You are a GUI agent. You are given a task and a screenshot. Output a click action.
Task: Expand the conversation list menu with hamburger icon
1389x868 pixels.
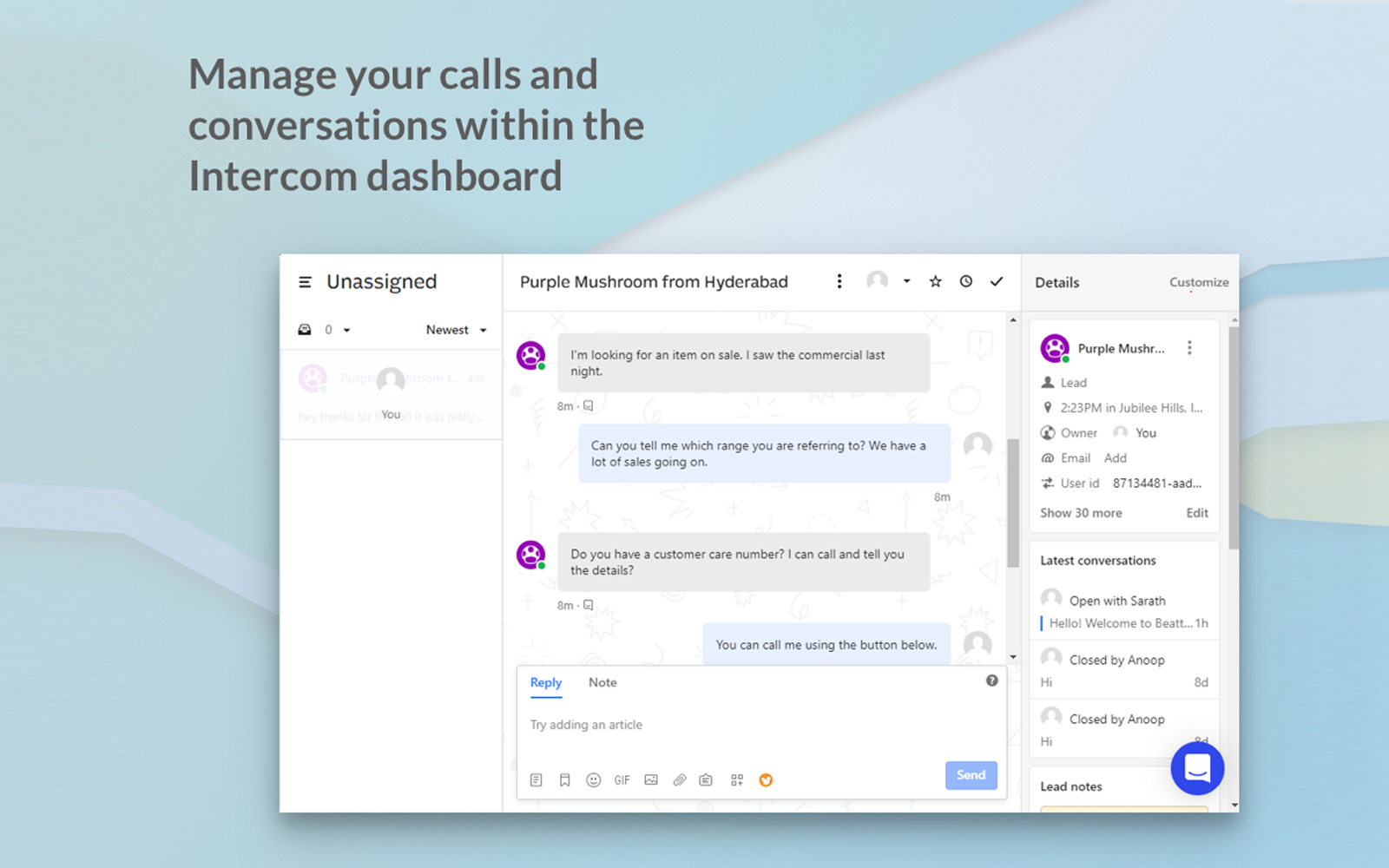click(x=305, y=281)
